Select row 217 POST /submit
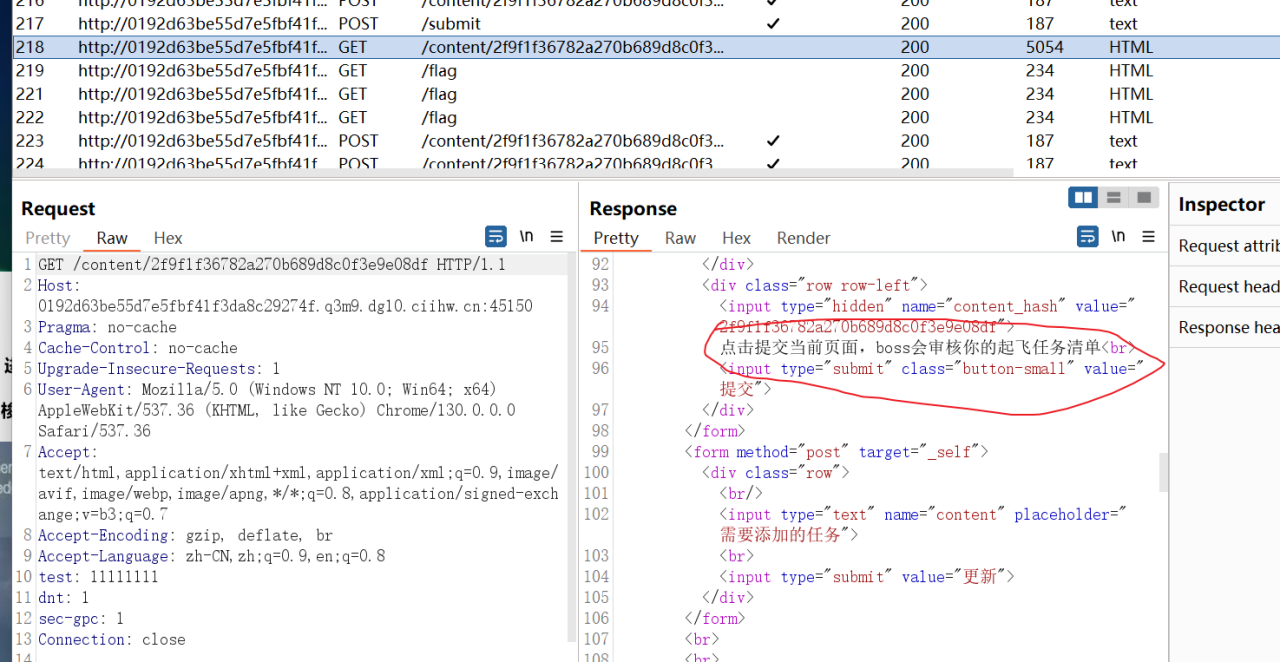Screen dimensions: 1280x662 pyautogui.click(x=646, y=23)
